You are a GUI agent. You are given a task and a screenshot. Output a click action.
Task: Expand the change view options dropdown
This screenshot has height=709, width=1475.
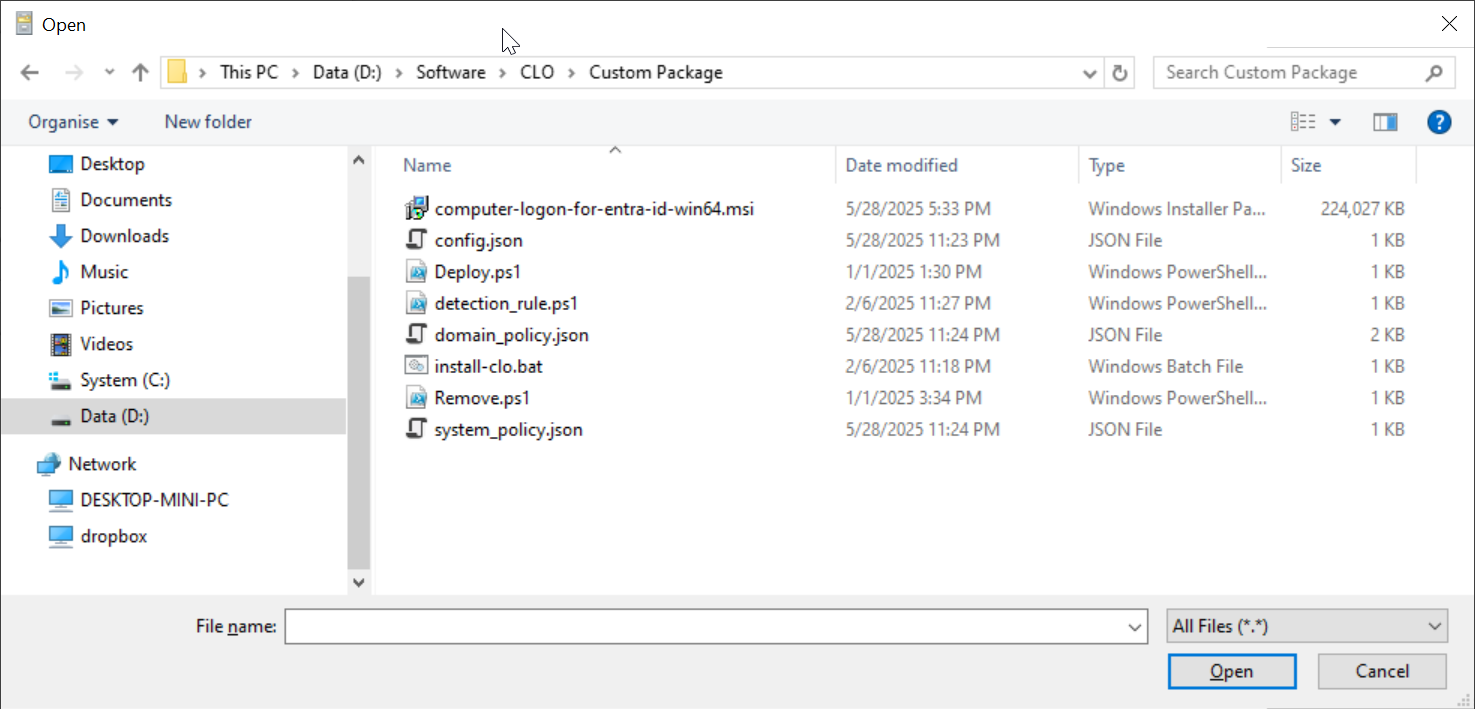click(x=1335, y=122)
